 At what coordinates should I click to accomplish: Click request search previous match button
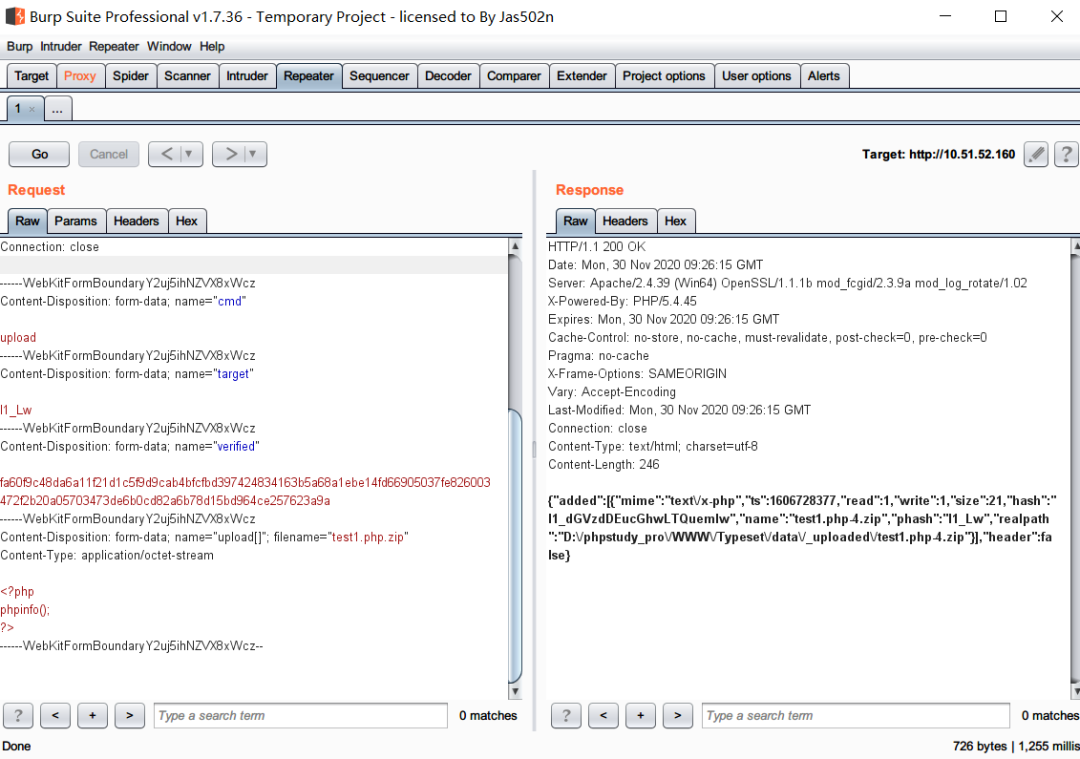55,716
